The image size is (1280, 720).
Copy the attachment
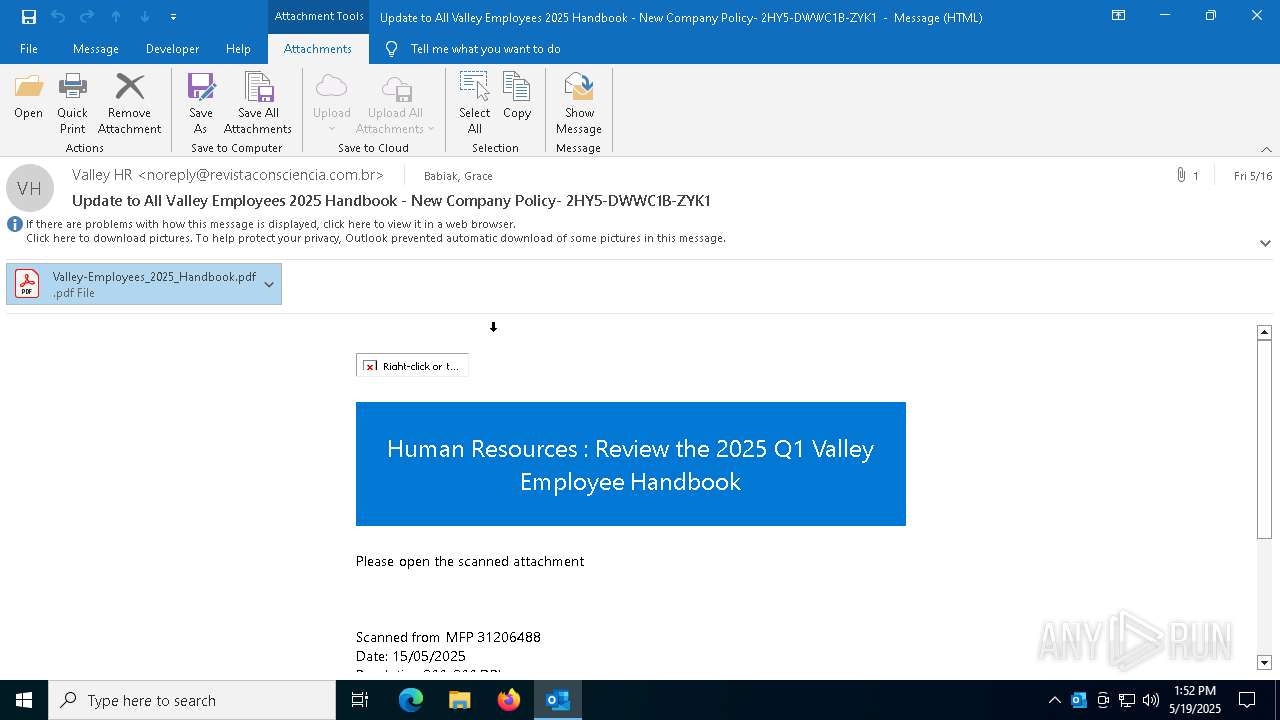[517, 96]
